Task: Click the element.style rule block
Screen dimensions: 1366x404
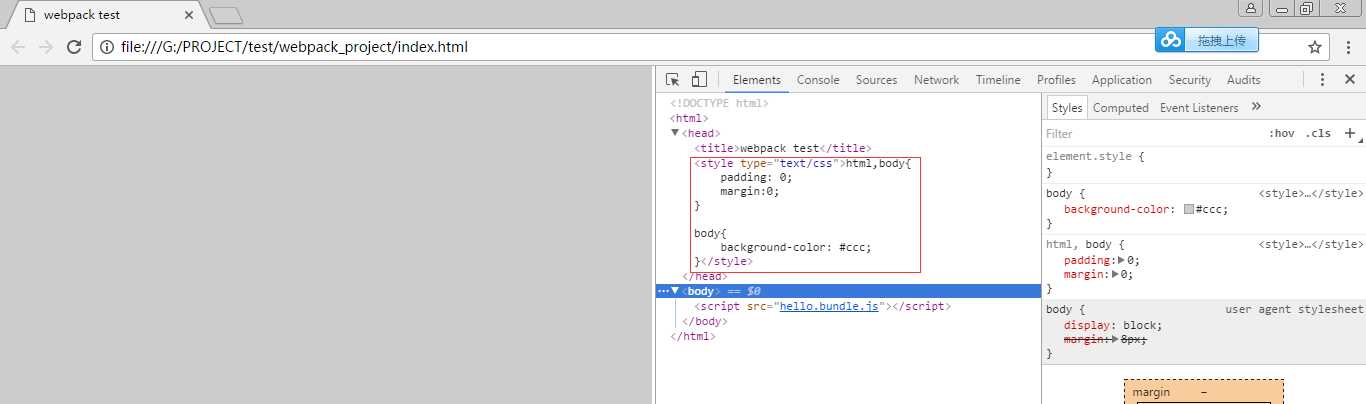Action: coord(1203,164)
